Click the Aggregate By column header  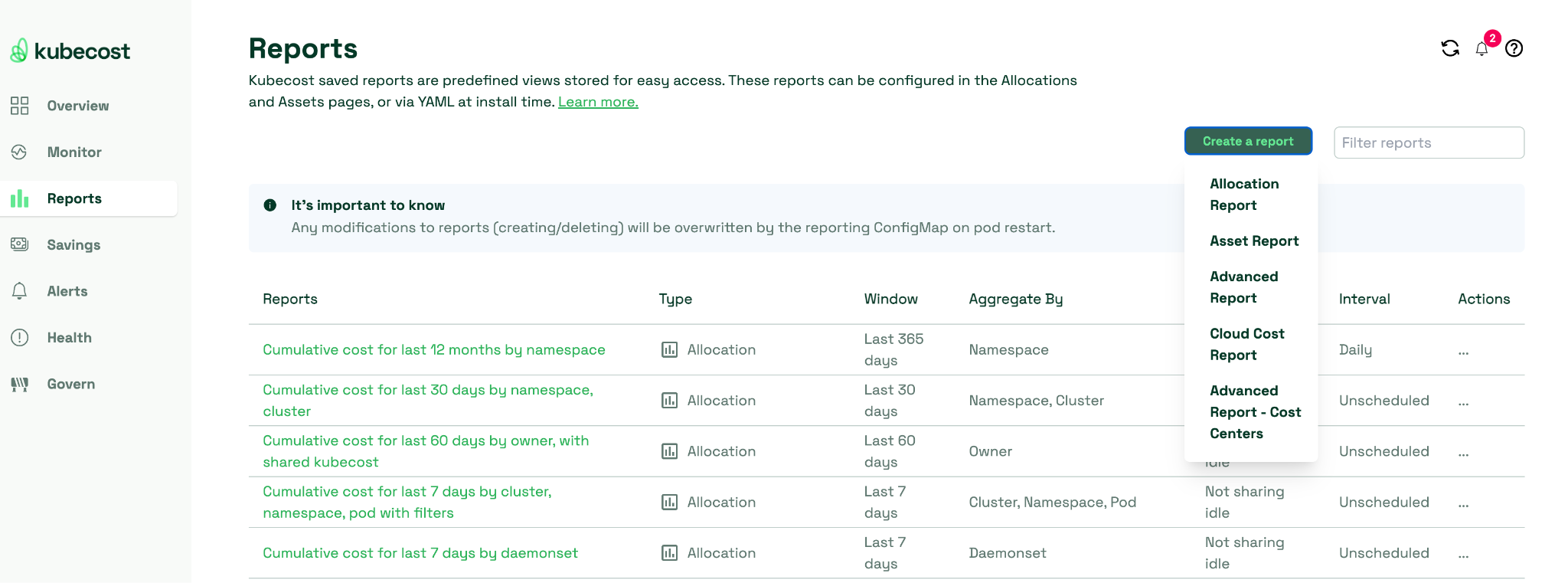[x=1016, y=299]
